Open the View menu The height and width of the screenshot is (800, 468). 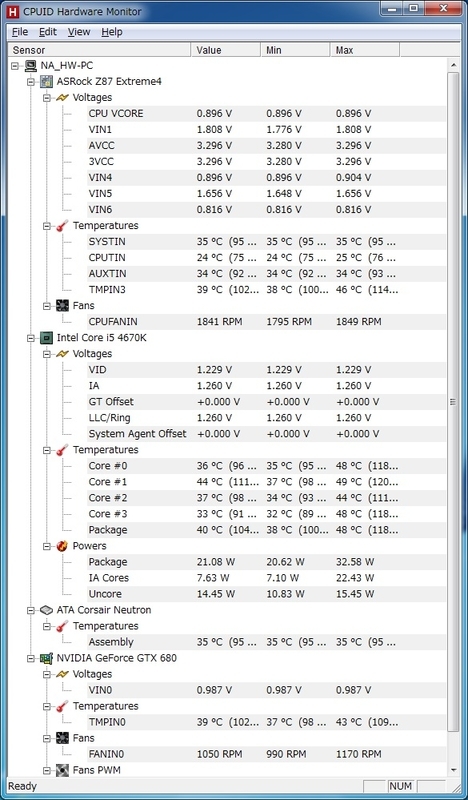pos(79,32)
